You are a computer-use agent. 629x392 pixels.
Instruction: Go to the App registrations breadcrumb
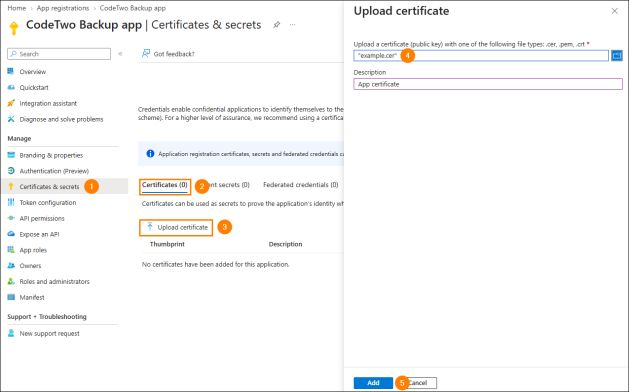pyautogui.click(x=63, y=8)
